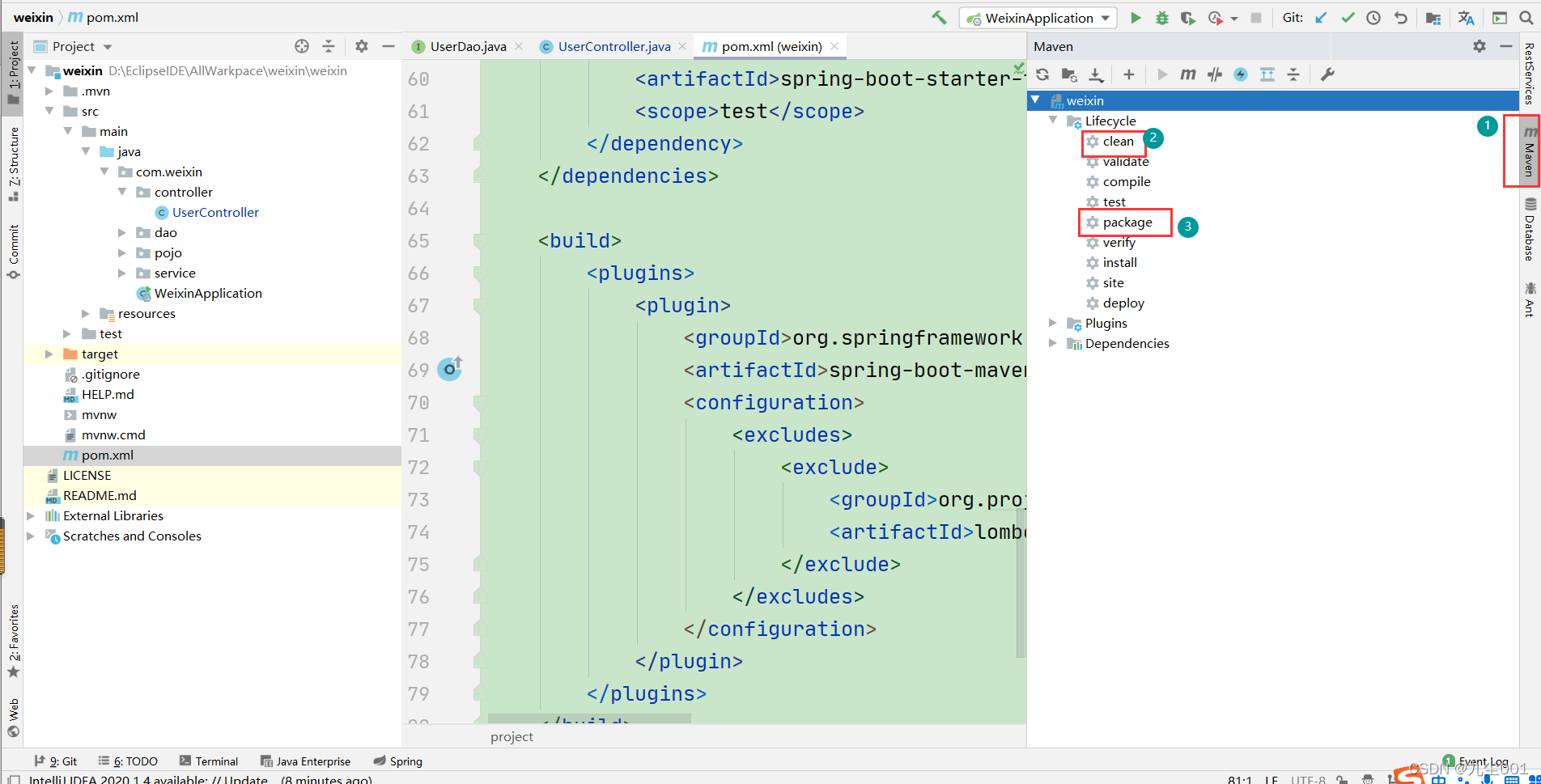Click the green Run button for WeixinApplication
The width and height of the screenshot is (1541, 784).
(x=1136, y=18)
